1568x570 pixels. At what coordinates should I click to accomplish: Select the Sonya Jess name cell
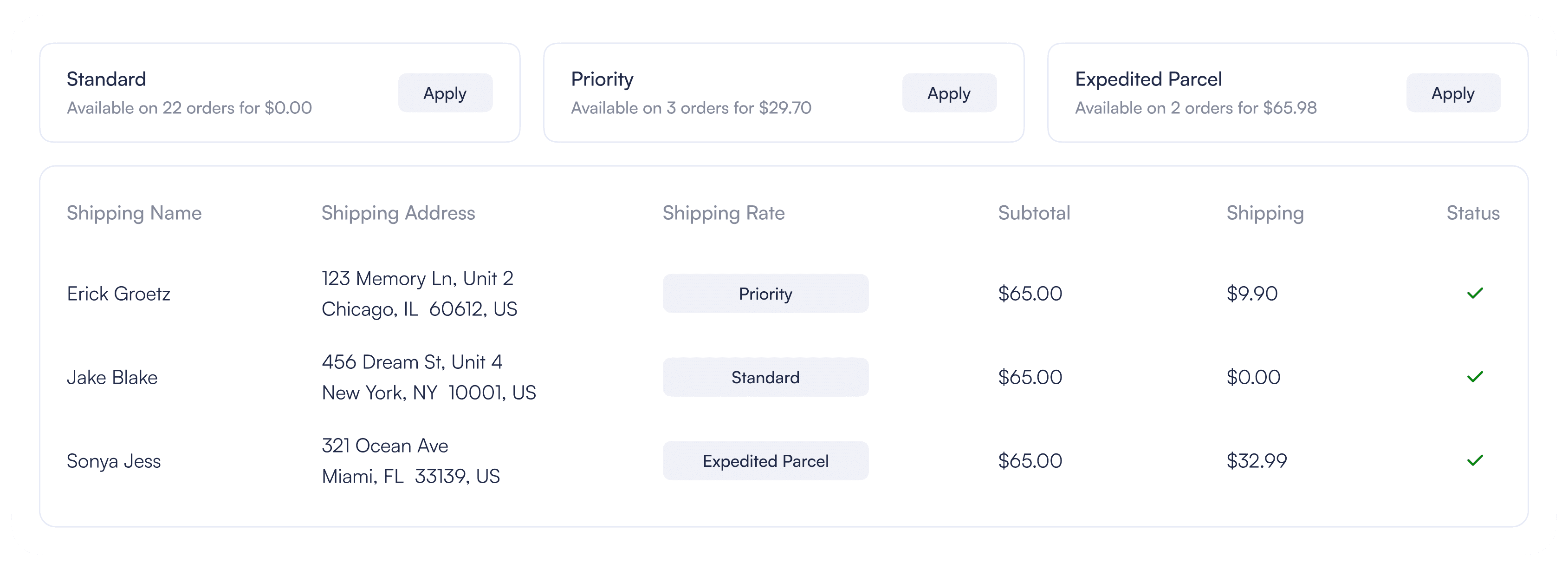coord(114,461)
